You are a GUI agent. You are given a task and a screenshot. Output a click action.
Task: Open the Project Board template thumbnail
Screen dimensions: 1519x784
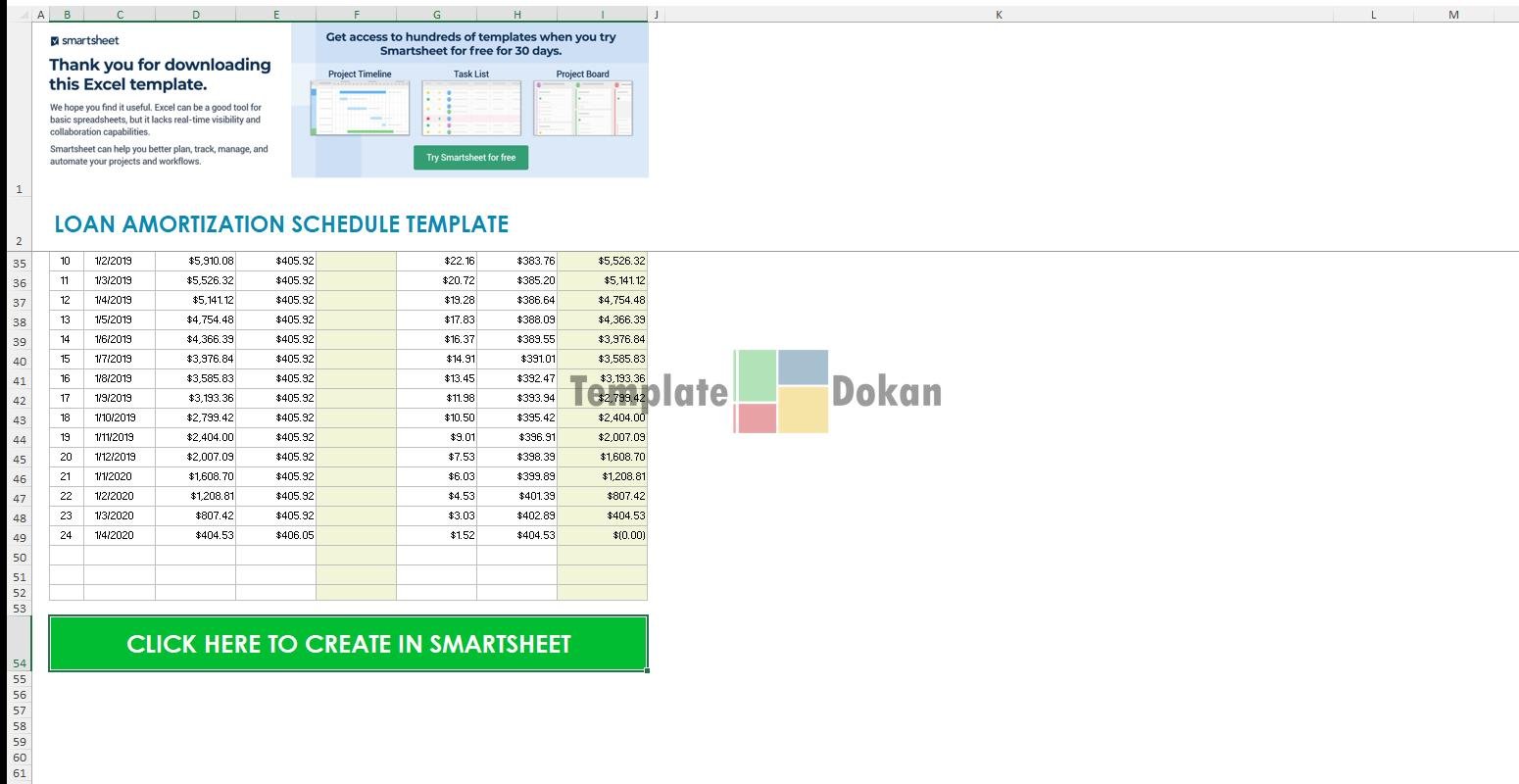(x=583, y=108)
